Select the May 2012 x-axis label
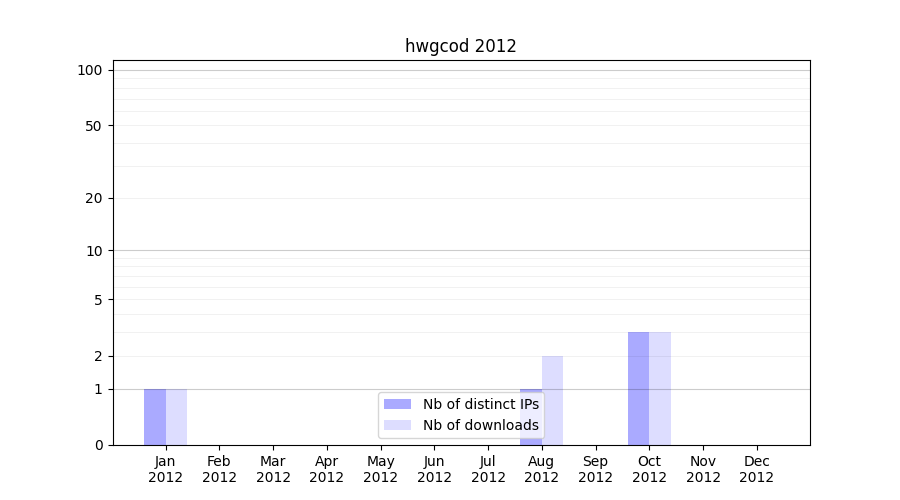Viewport: 900px width, 500px height. click(380, 469)
